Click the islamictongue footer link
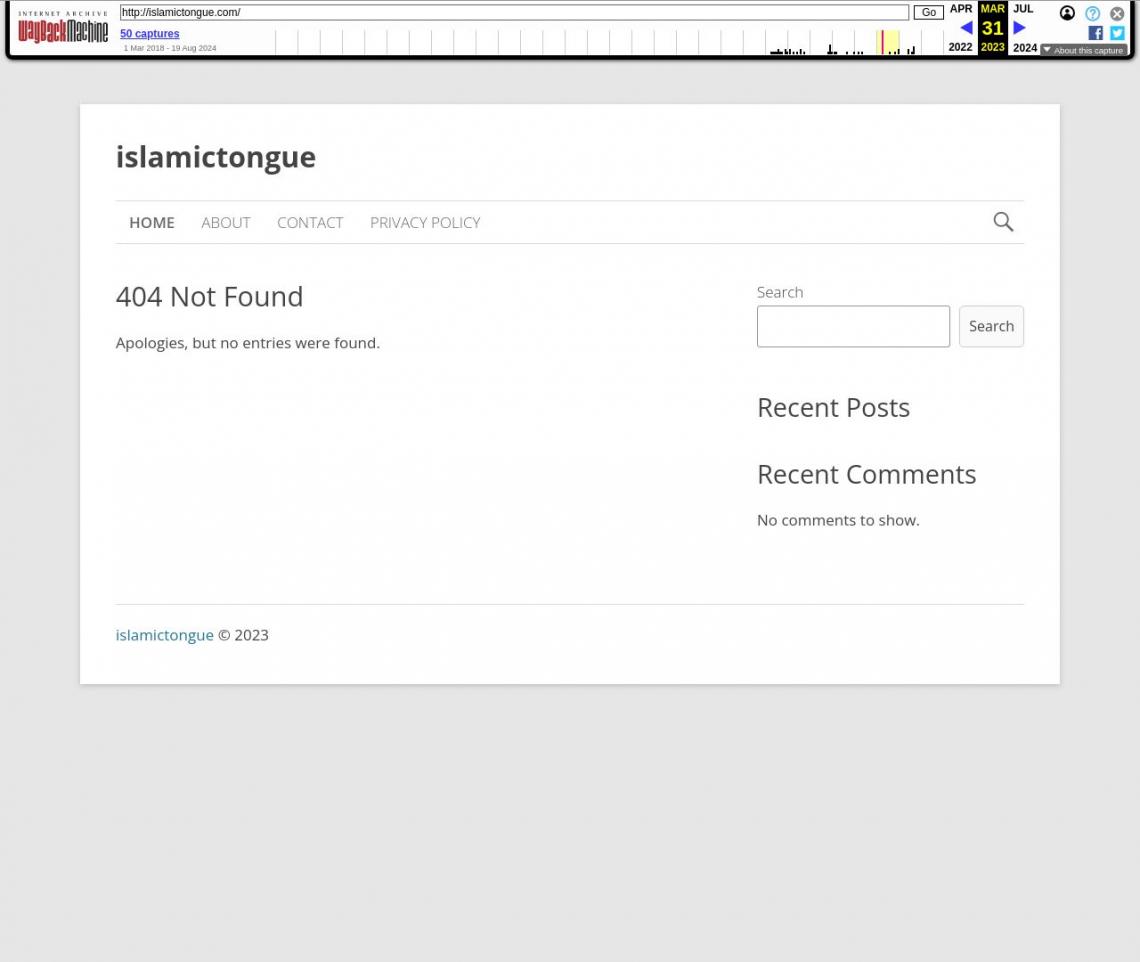The image size is (1140, 962). pos(164,635)
